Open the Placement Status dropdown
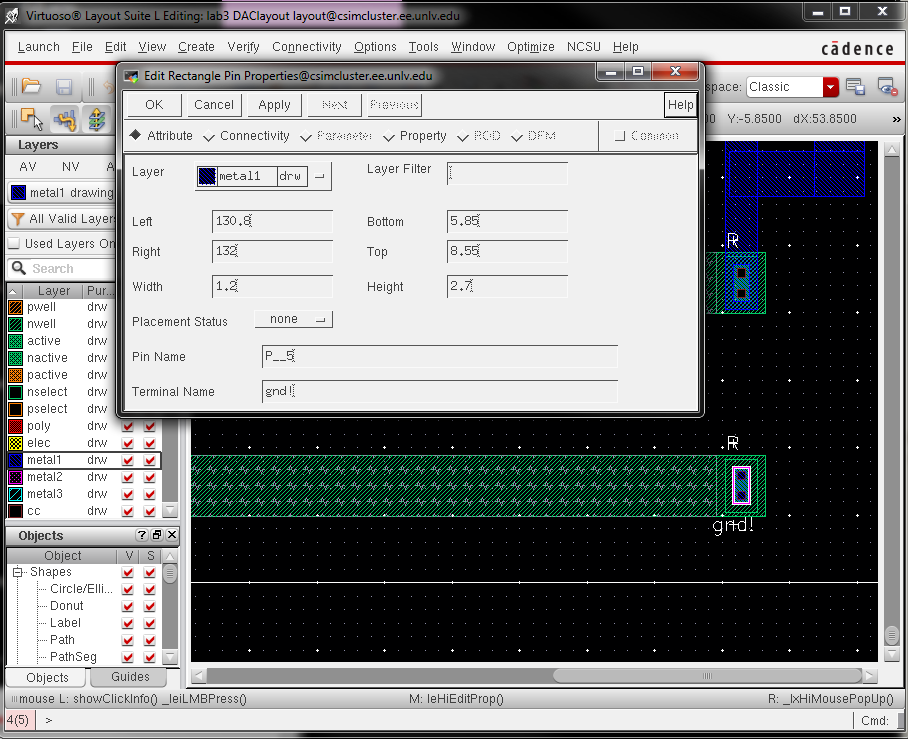 293,319
